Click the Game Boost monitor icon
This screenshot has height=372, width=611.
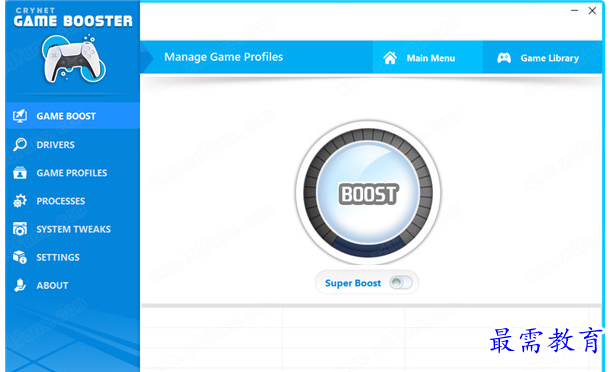(20, 116)
